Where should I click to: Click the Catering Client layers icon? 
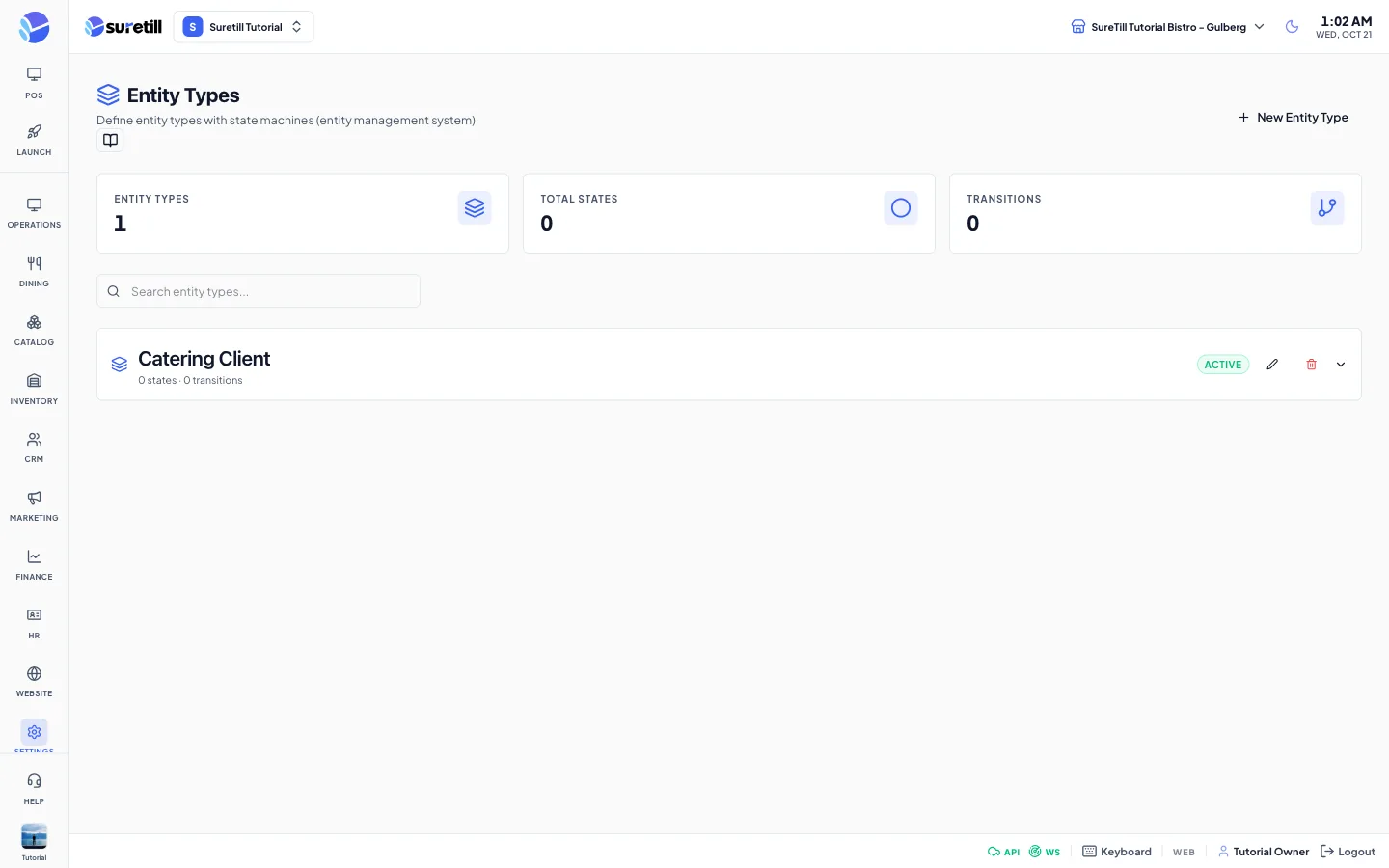[x=120, y=365]
